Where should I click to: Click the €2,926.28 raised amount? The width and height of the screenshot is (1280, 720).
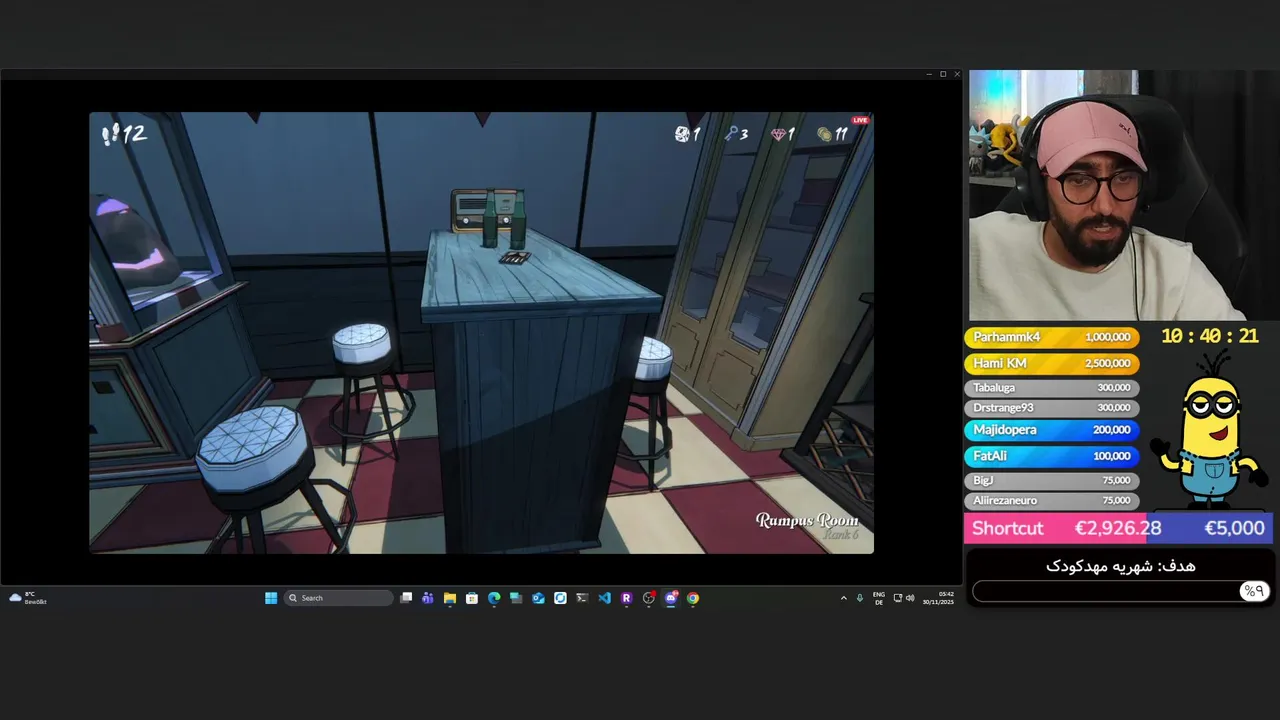pos(1118,528)
